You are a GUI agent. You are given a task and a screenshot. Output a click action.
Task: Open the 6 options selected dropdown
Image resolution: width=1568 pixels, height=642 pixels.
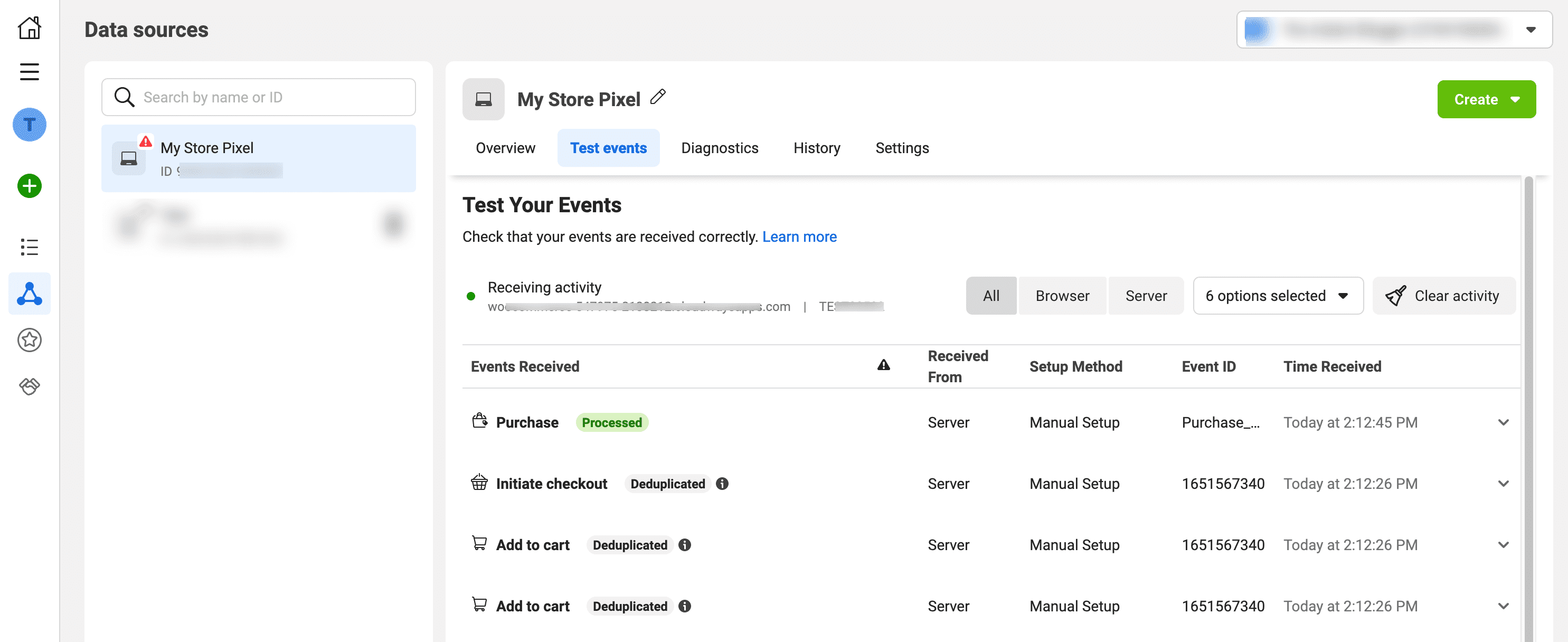[x=1278, y=295]
